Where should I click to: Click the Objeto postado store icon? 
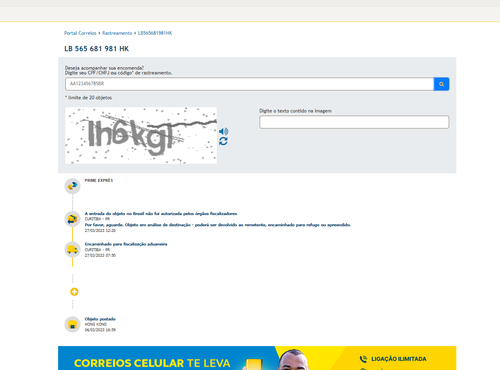(72, 324)
